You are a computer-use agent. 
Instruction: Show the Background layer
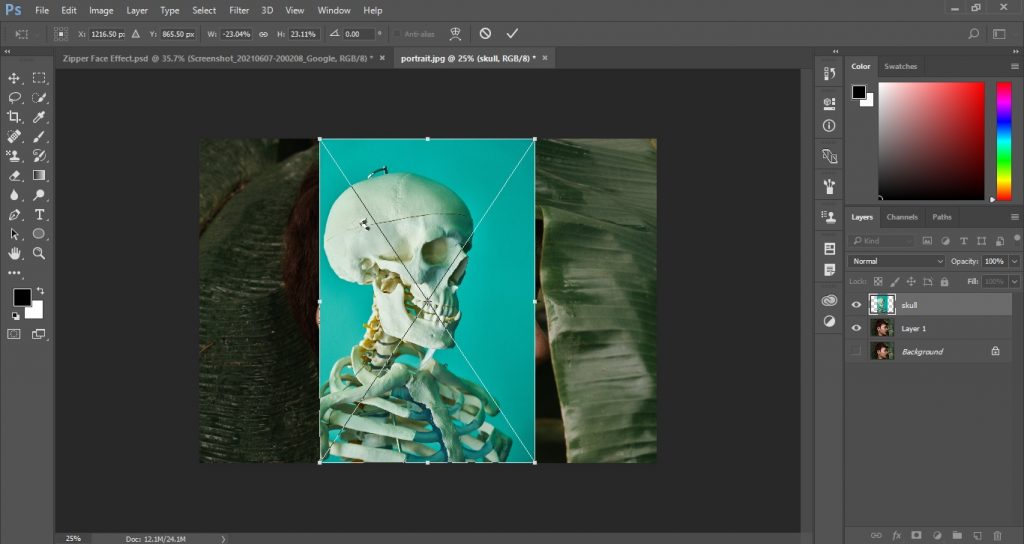pos(856,351)
